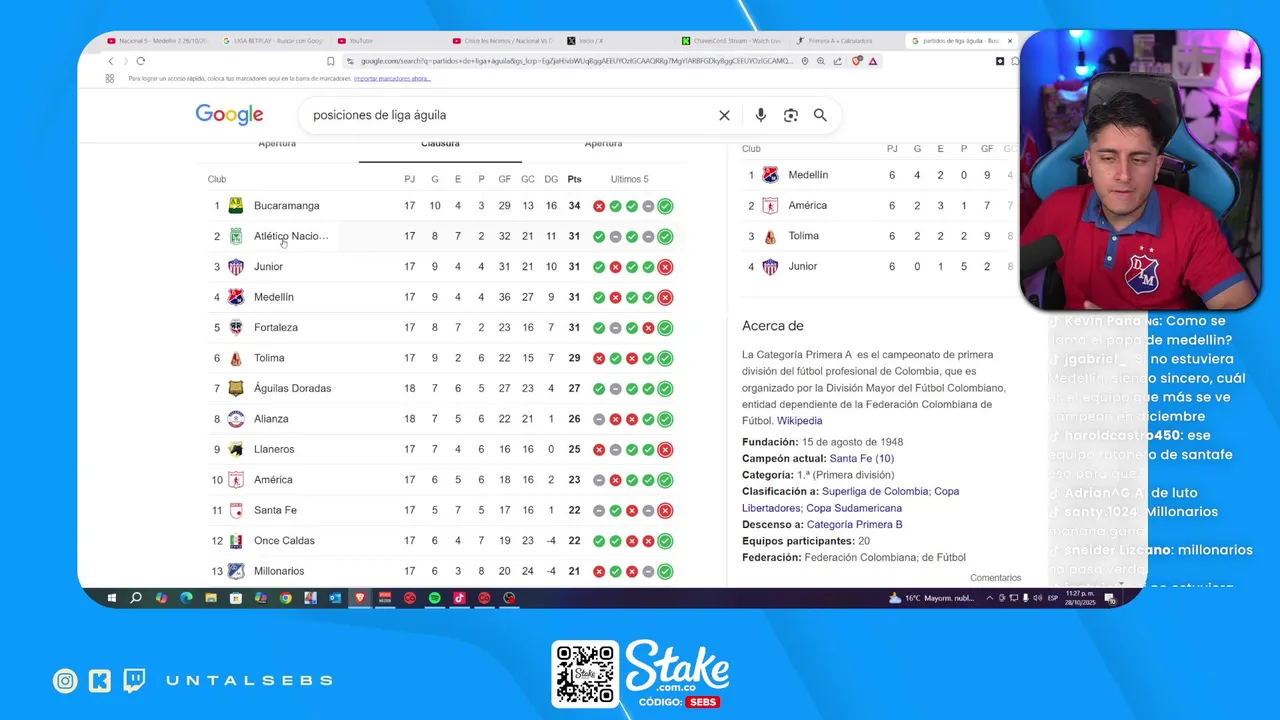Open the 'Santa Fe (10)' champion link

tap(862, 458)
